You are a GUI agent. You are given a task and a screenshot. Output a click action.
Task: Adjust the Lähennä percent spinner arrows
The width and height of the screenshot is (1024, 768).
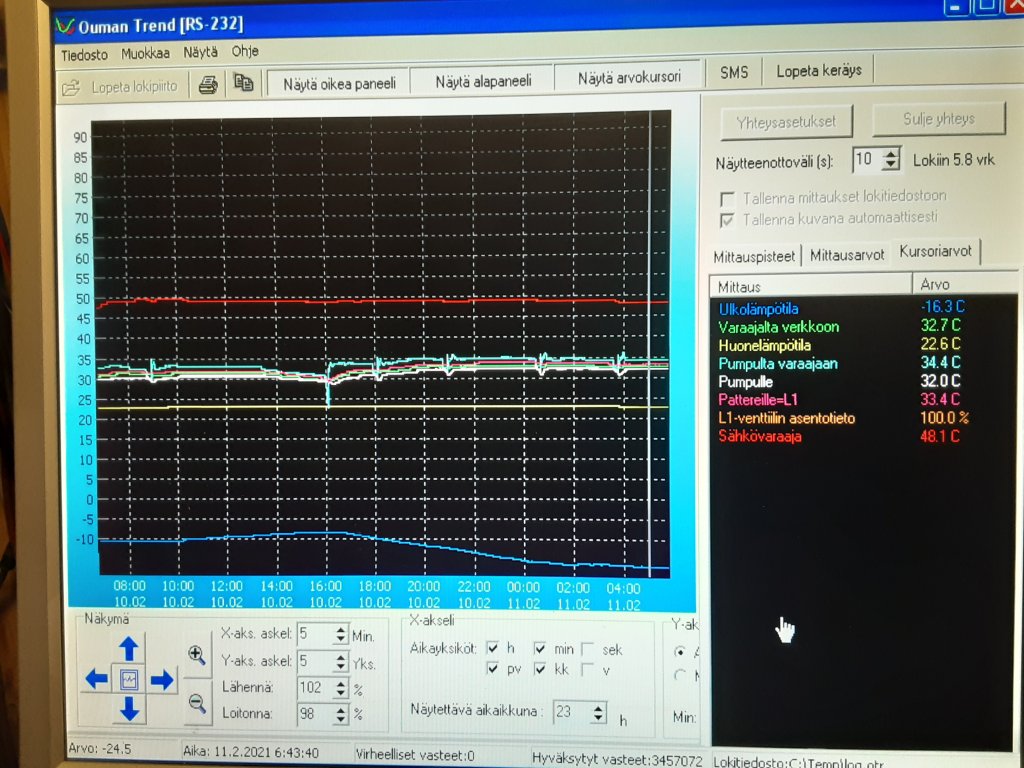click(340, 688)
